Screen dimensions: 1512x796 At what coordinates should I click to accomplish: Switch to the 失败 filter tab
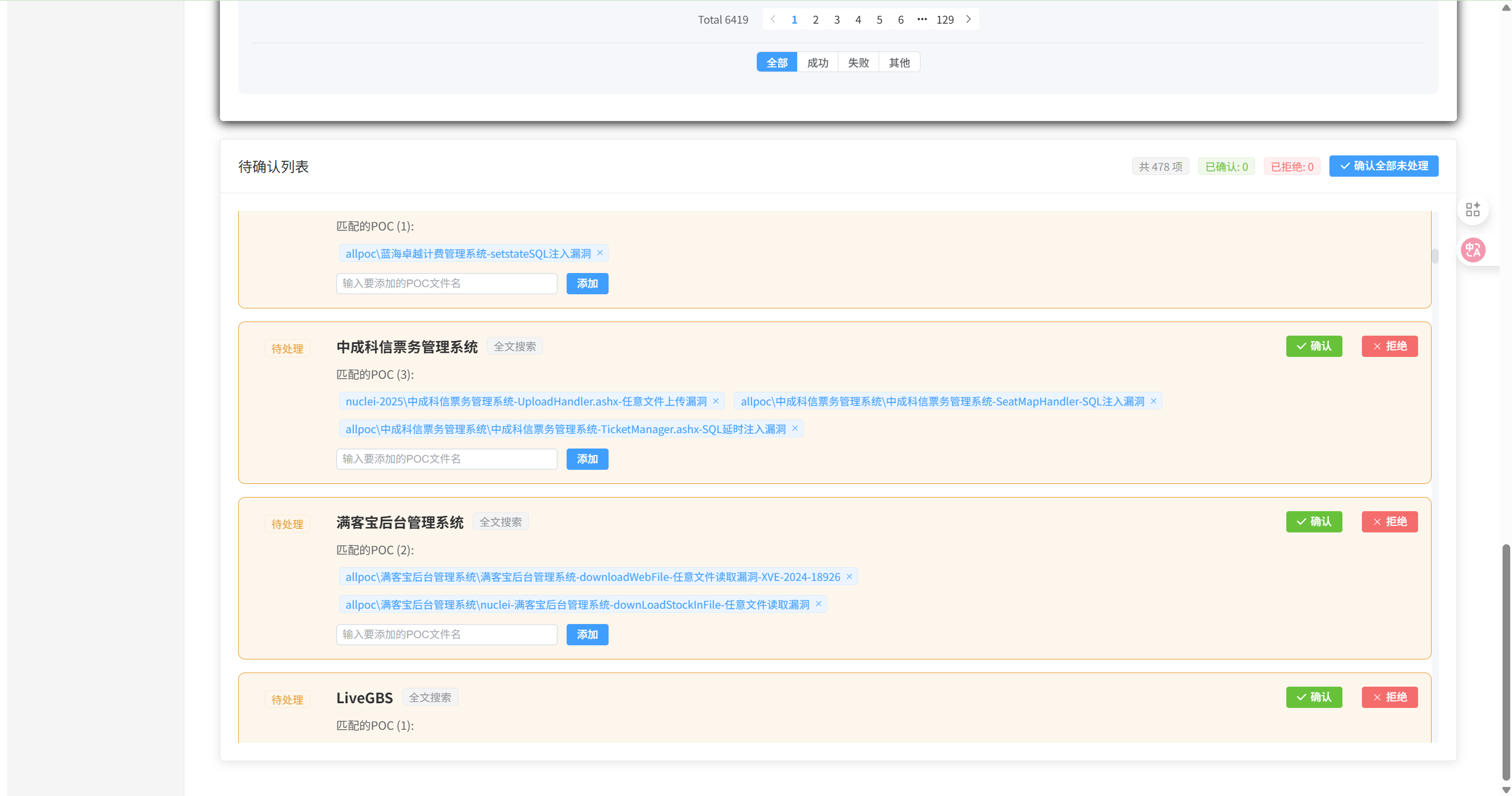pos(857,62)
